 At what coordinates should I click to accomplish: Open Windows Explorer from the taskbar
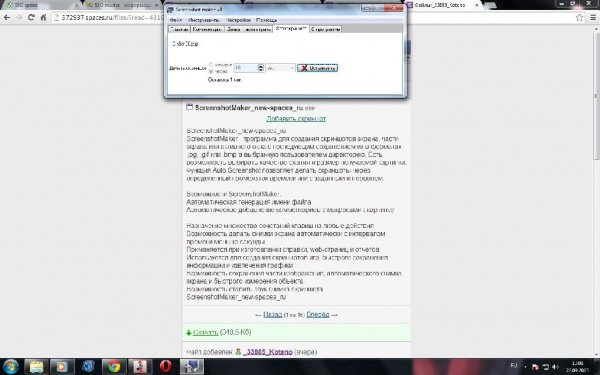[x=36, y=367]
